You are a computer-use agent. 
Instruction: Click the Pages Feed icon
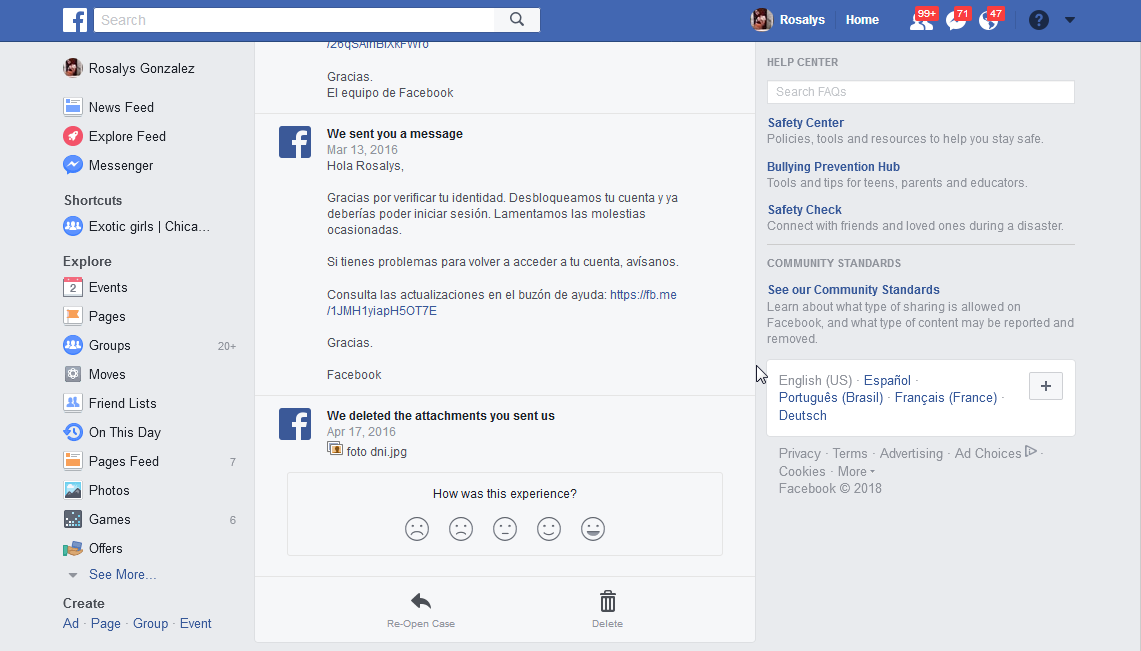pyautogui.click(x=73, y=461)
